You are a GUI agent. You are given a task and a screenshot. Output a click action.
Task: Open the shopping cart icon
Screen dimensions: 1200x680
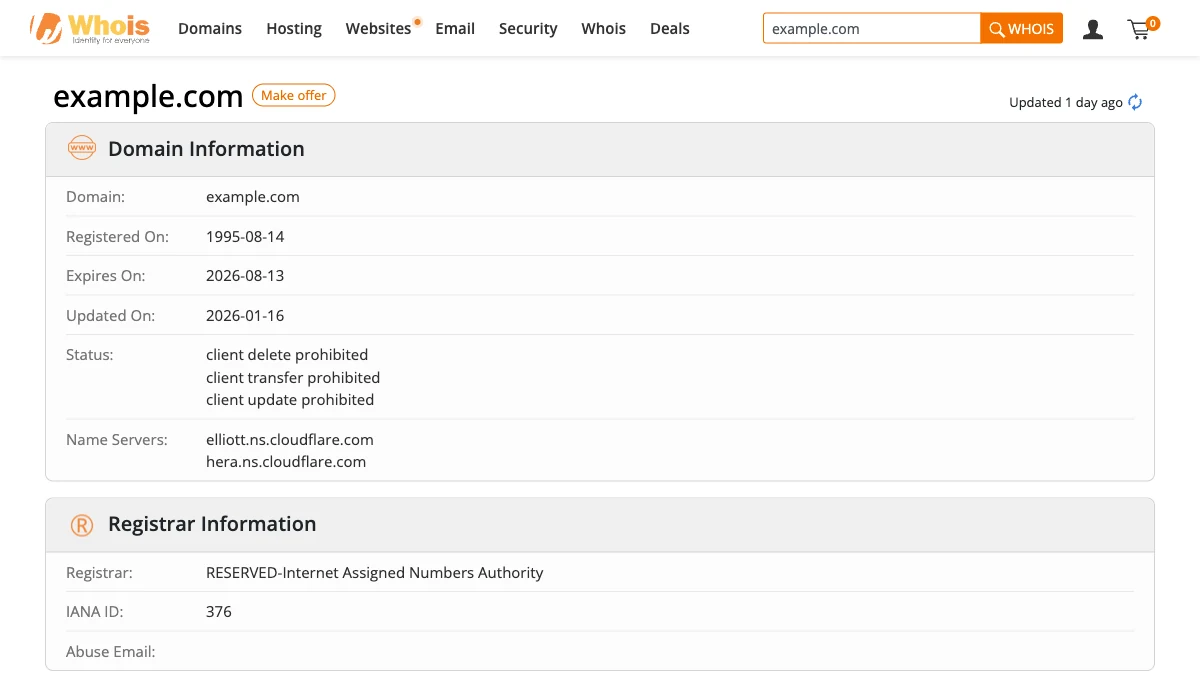tap(1142, 28)
